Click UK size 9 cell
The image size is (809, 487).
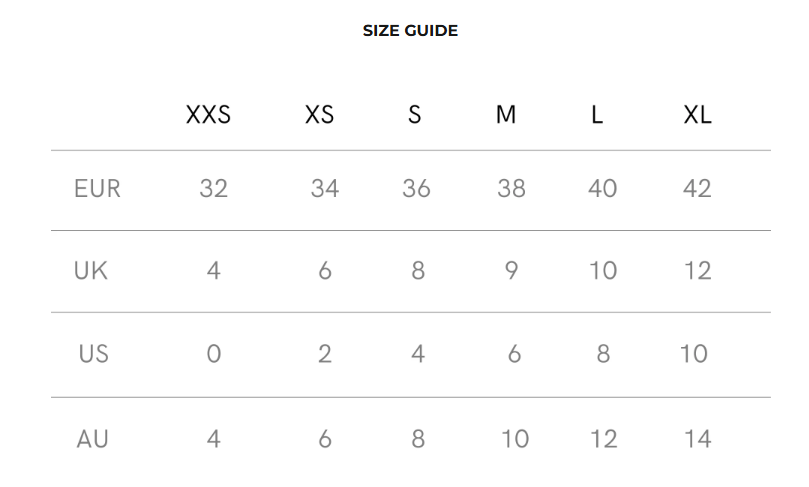pyautogui.click(x=511, y=270)
